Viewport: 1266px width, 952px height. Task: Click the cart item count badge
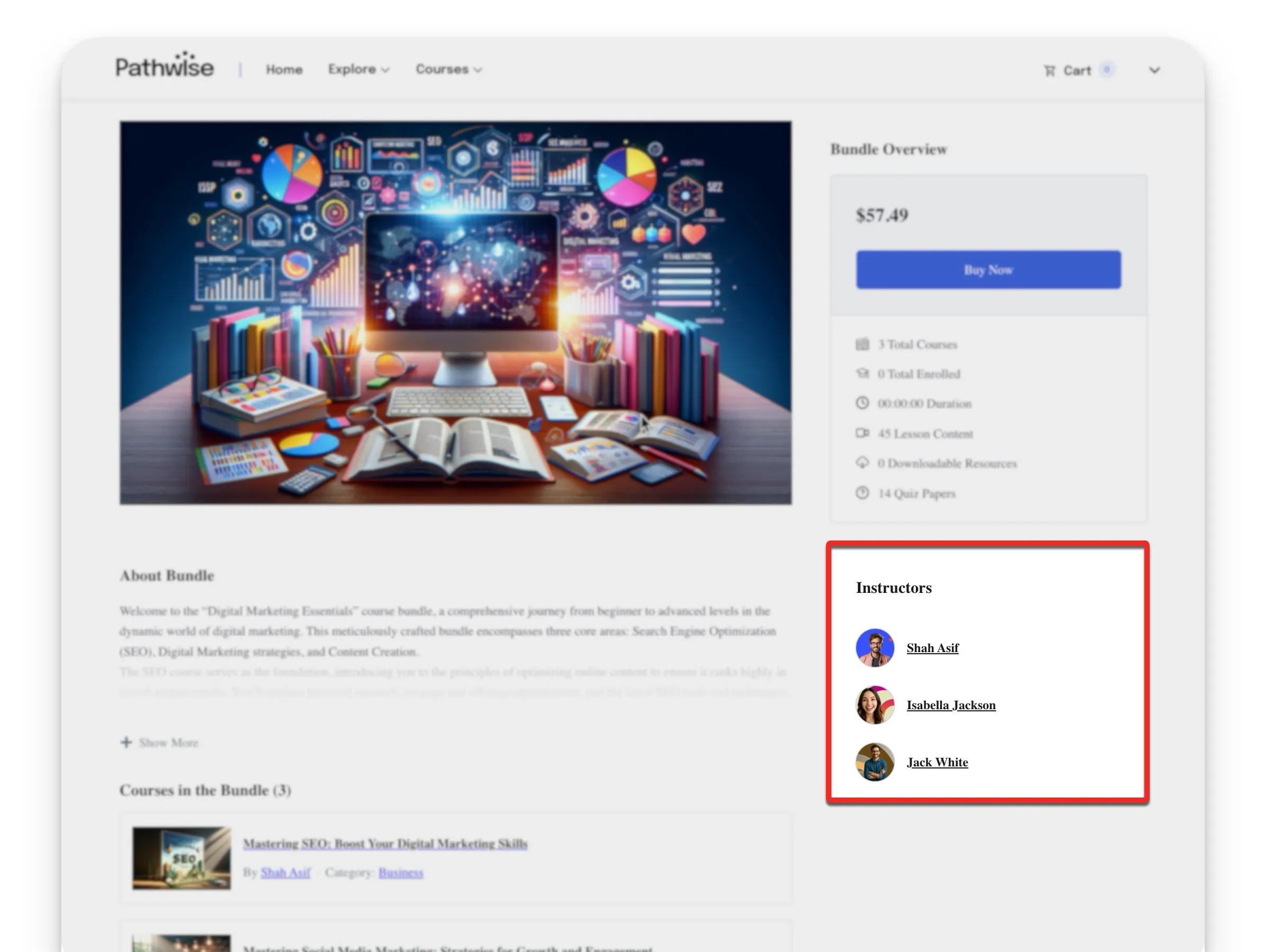1107,70
